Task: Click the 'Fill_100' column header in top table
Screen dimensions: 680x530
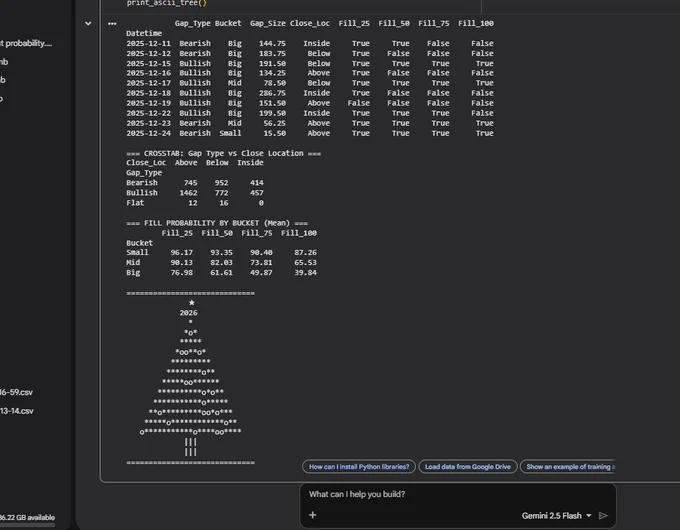Action: click(476, 23)
